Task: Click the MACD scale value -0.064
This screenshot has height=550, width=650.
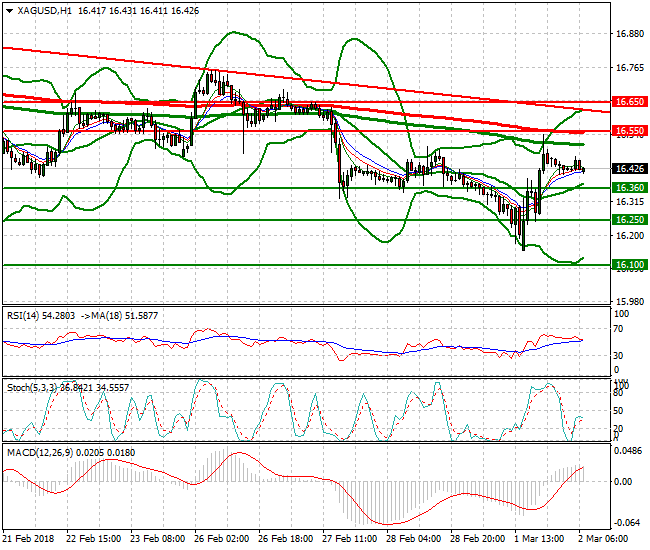Action: point(627,522)
